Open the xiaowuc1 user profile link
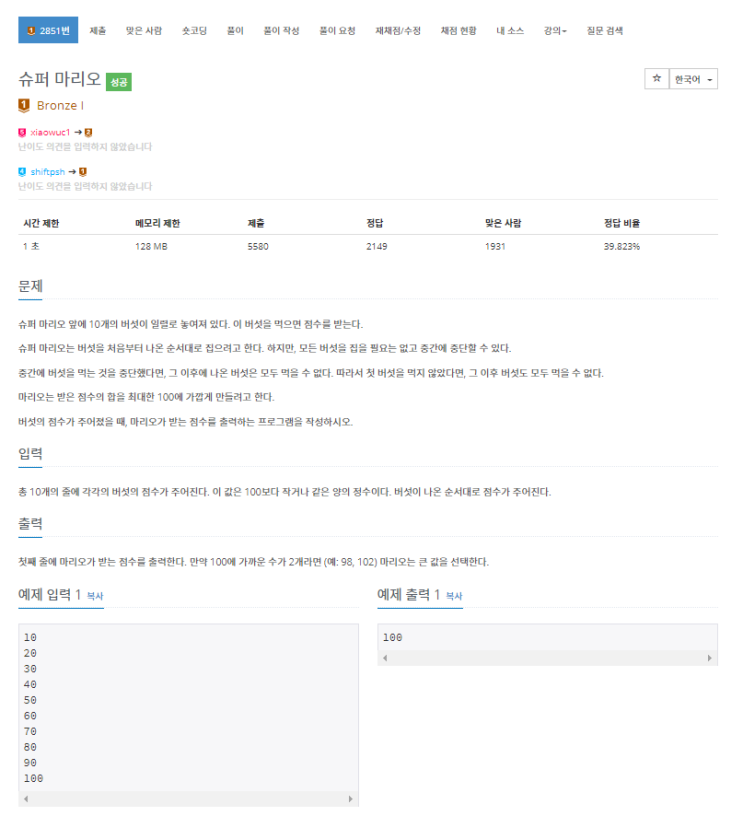The width and height of the screenshot is (743, 816). (50, 133)
